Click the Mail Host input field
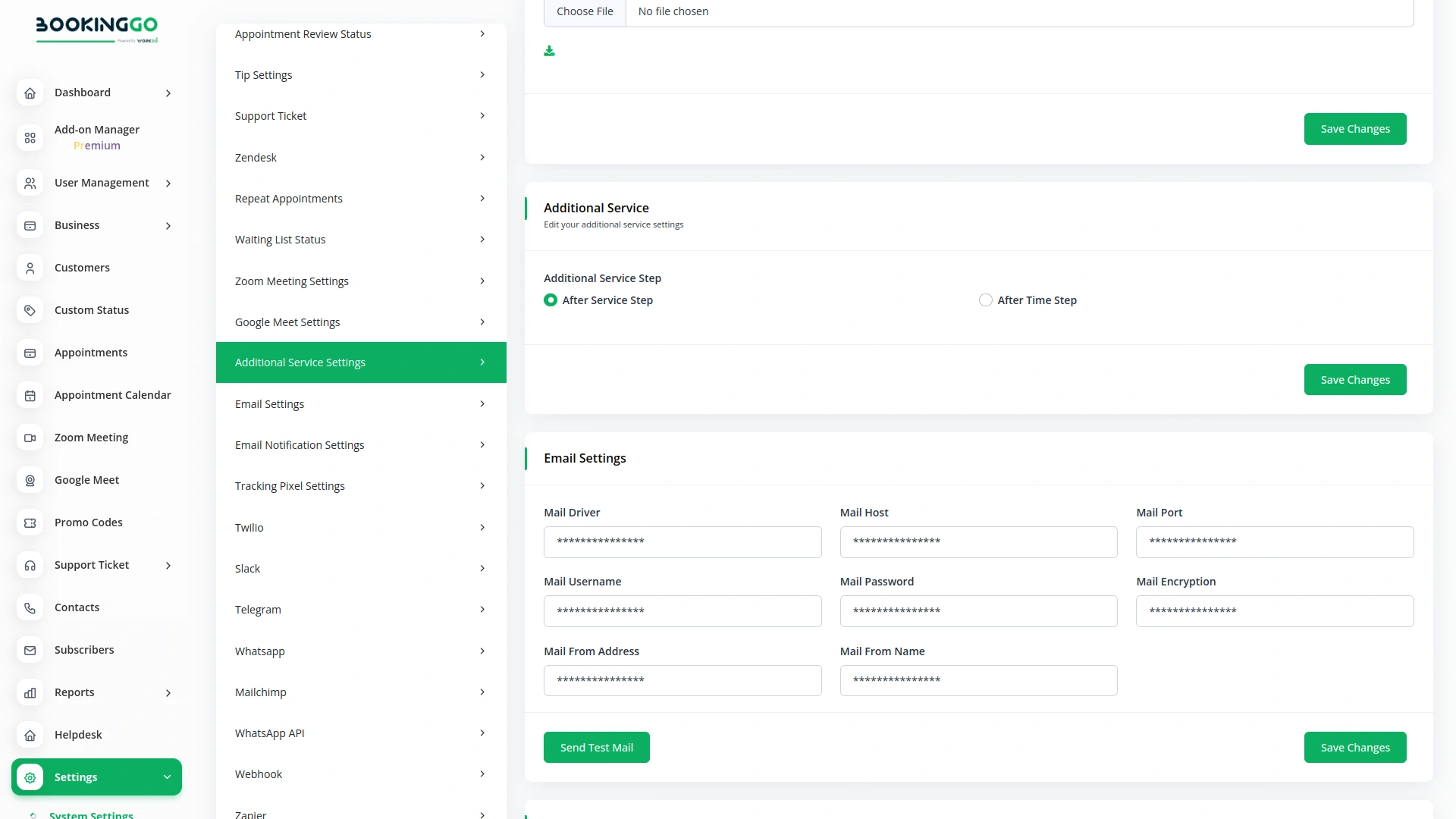This screenshot has height=819, width=1456. 978,542
